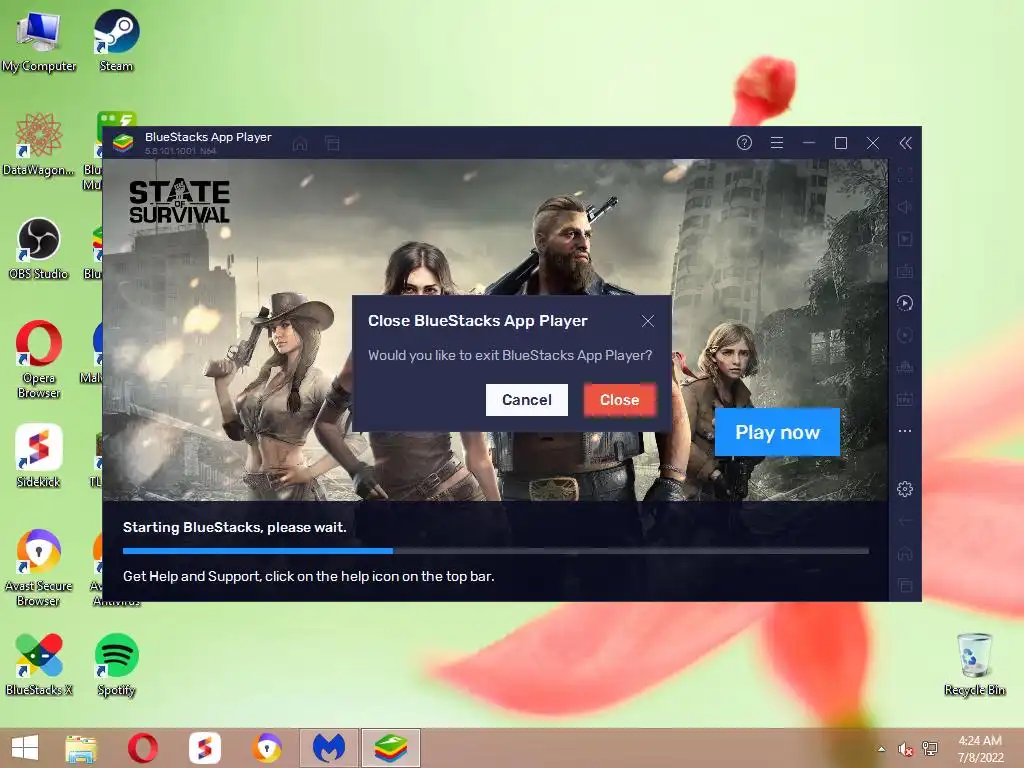1024x768 pixels.
Task: Click the volume icon in the BlueStacks sidebar
Action: click(904, 207)
